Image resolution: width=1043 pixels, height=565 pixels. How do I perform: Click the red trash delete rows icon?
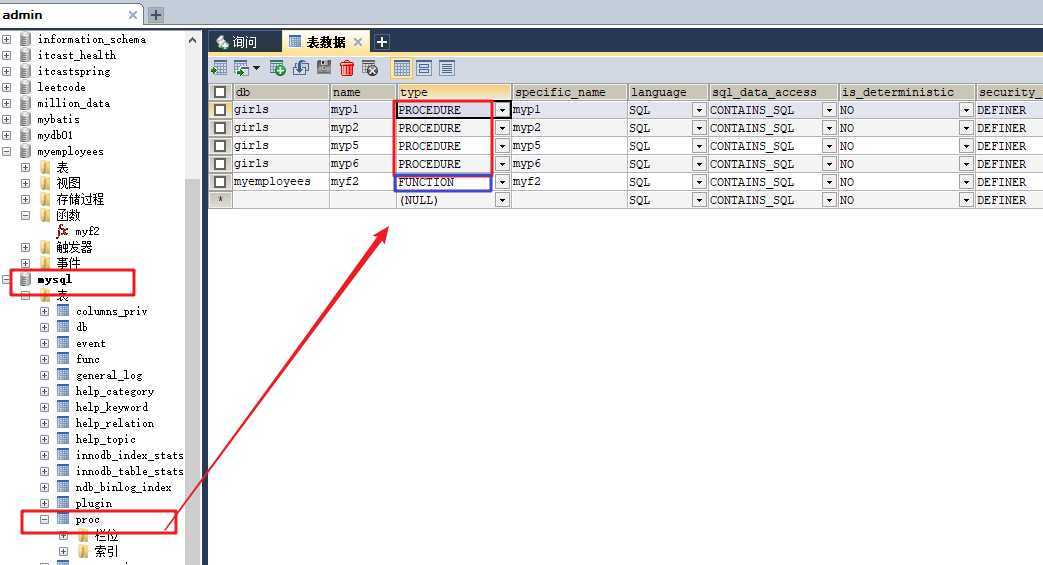(347, 68)
